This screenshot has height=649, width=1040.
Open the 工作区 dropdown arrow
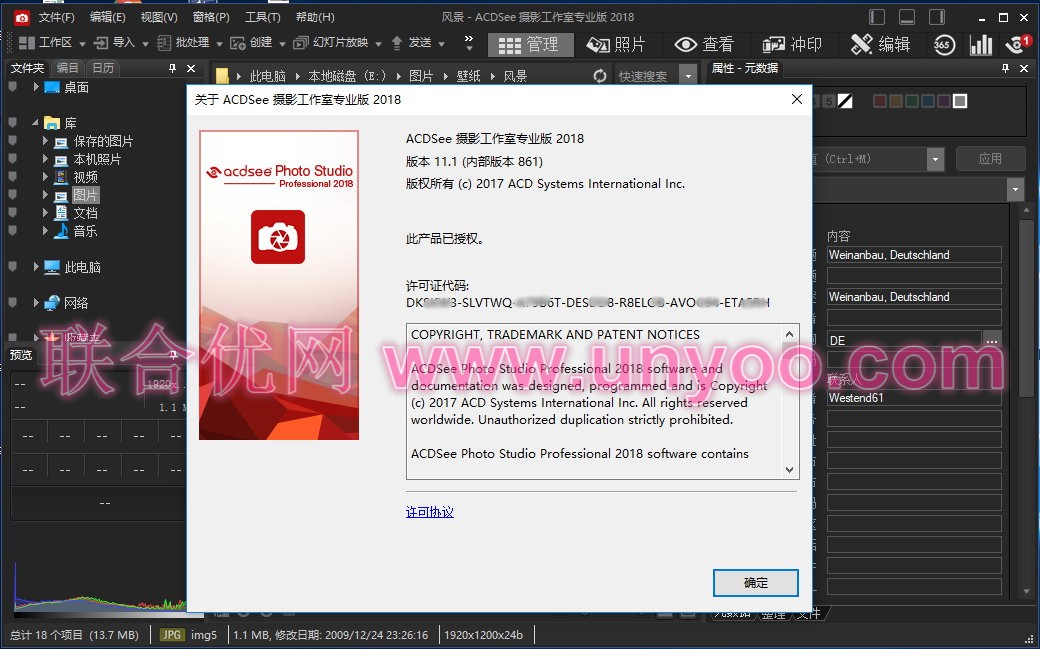coord(82,44)
